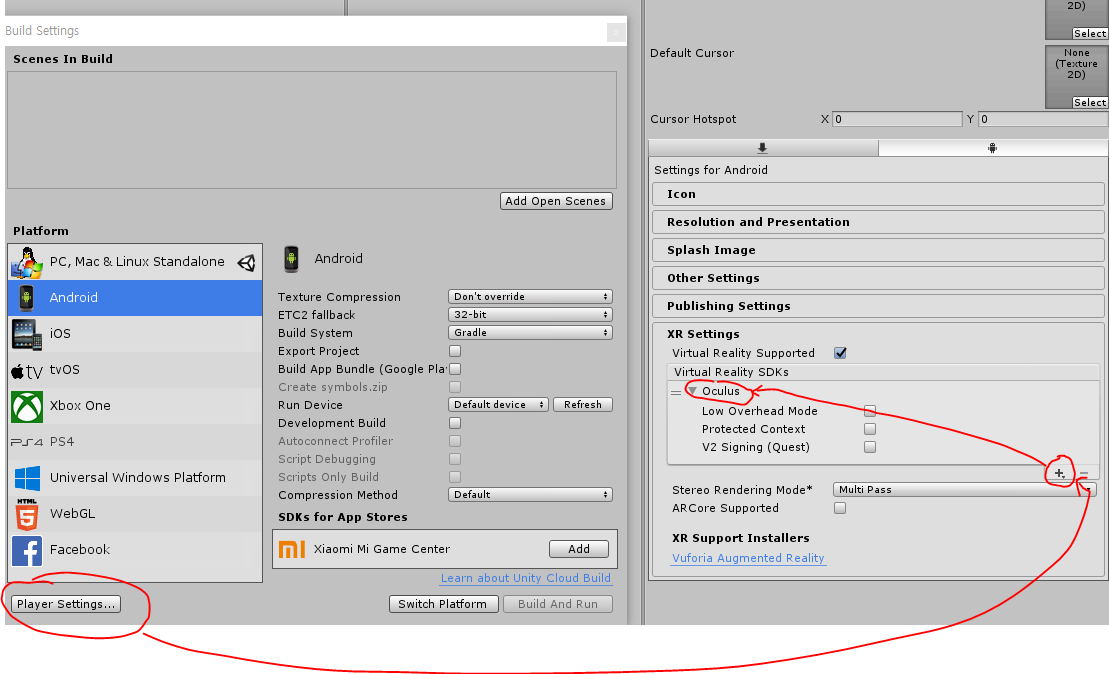Screen dimensions: 1109x674
Task: Click the iOS devices icon
Action: click(x=27, y=334)
